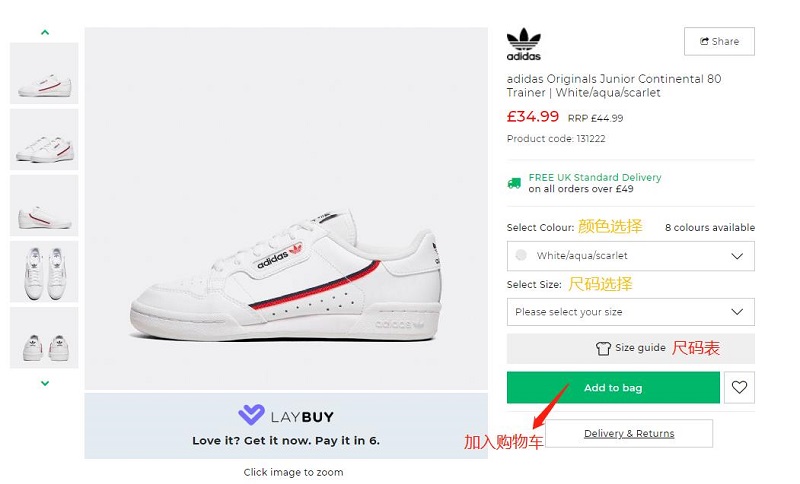
Task: Click the t-shirt icon in Size guide
Action: click(602, 349)
